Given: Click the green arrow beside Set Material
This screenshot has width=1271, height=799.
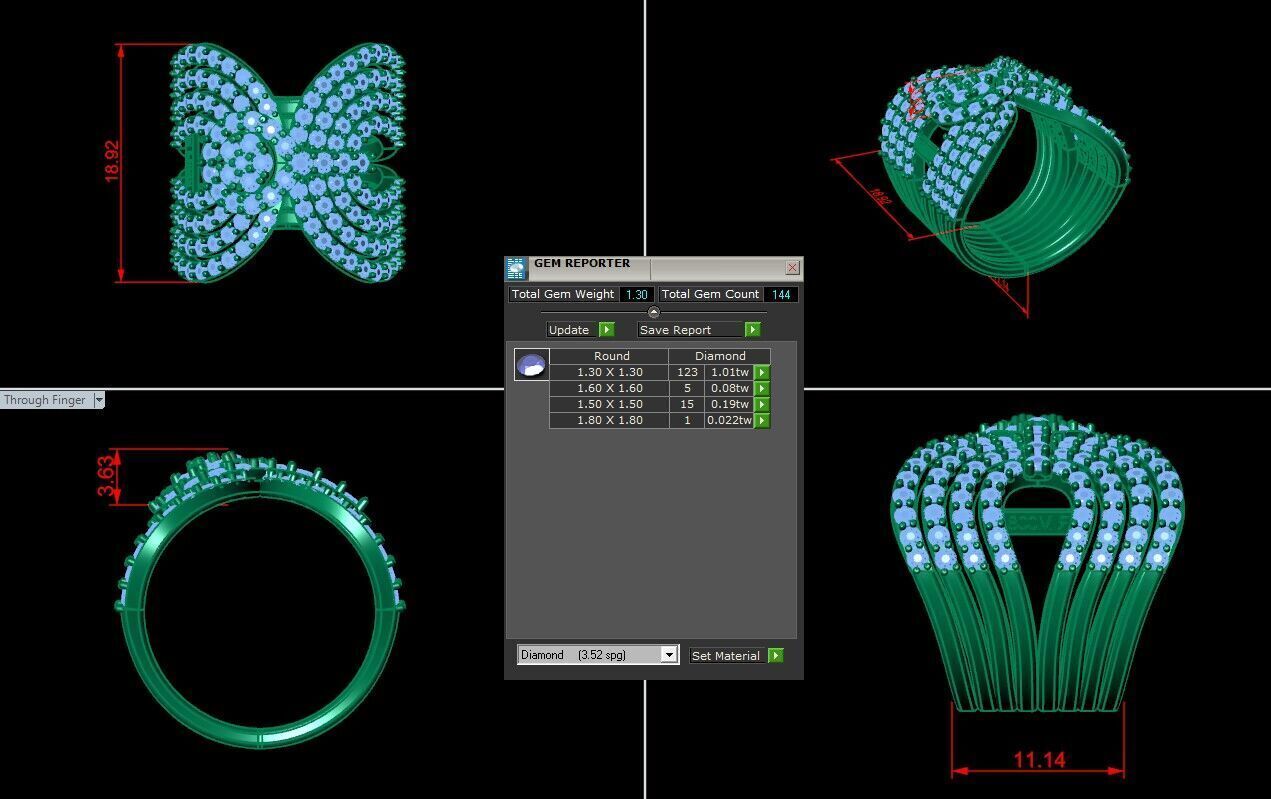Looking at the screenshot, I should coord(776,656).
